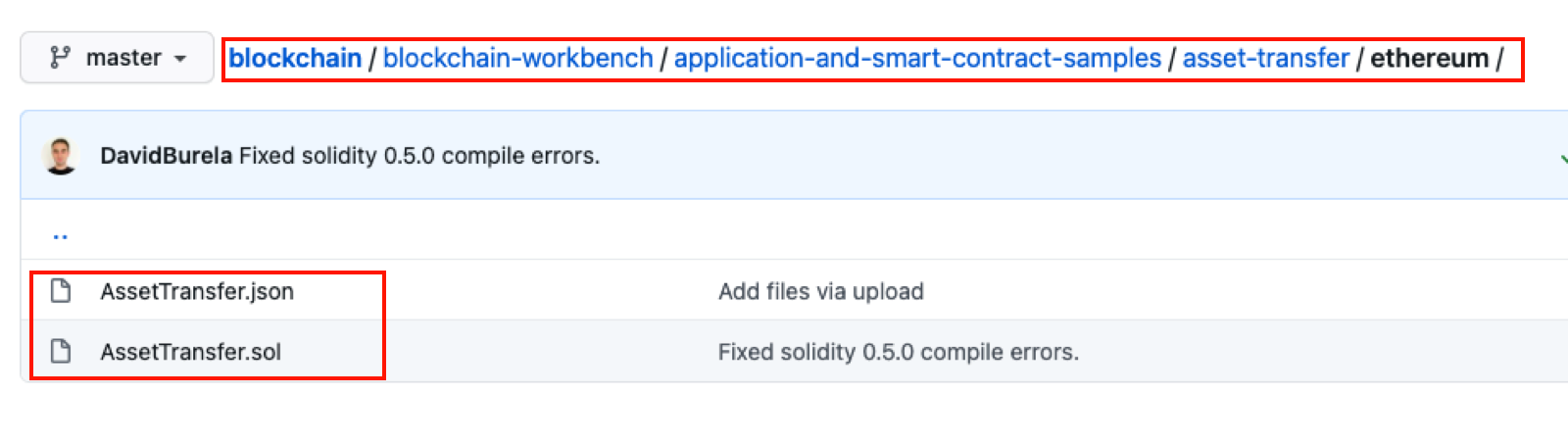Click the current ethereum folder name
The height and width of the screenshot is (445, 1568).
(x=1429, y=59)
